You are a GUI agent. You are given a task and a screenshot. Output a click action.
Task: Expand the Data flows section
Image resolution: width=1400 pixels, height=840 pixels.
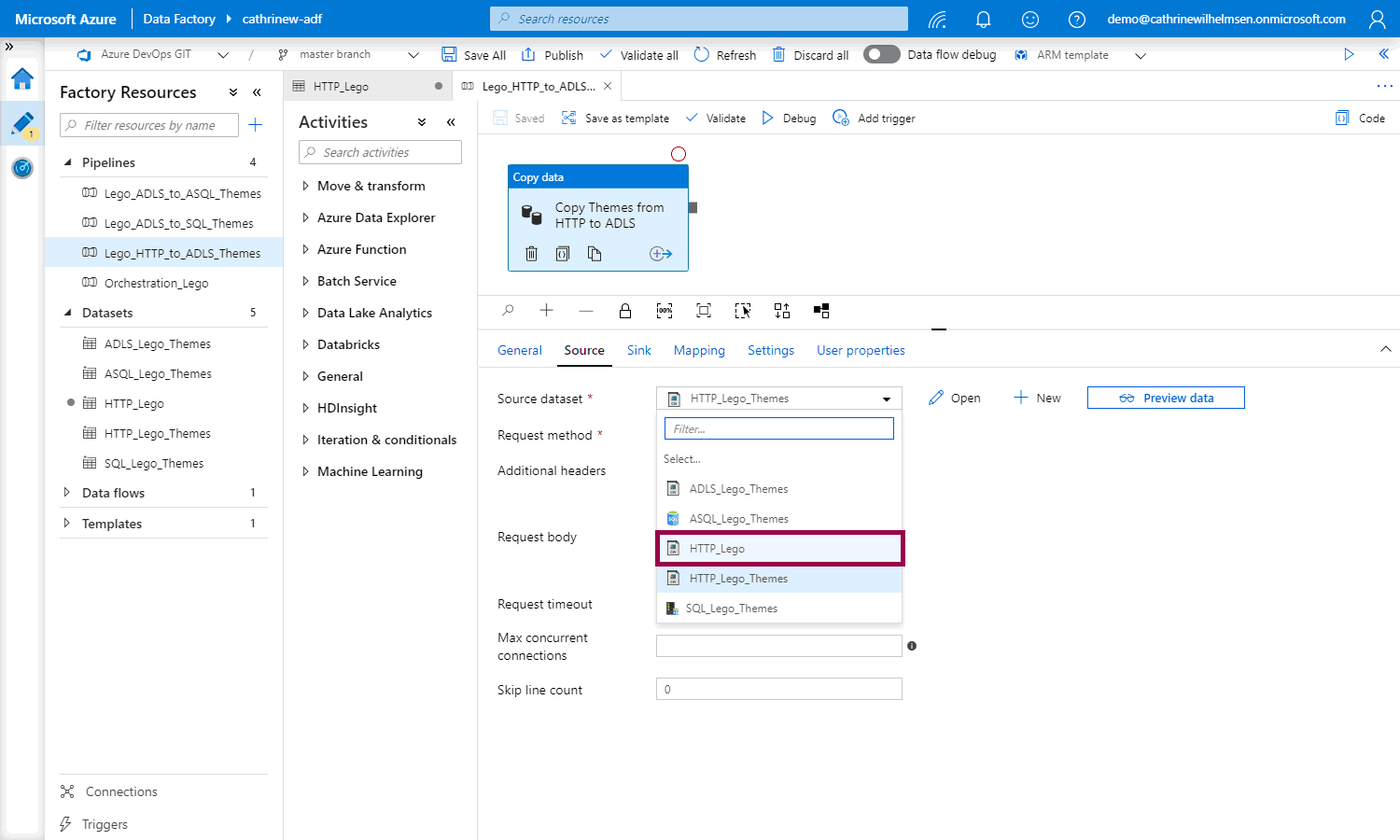(x=67, y=493)
